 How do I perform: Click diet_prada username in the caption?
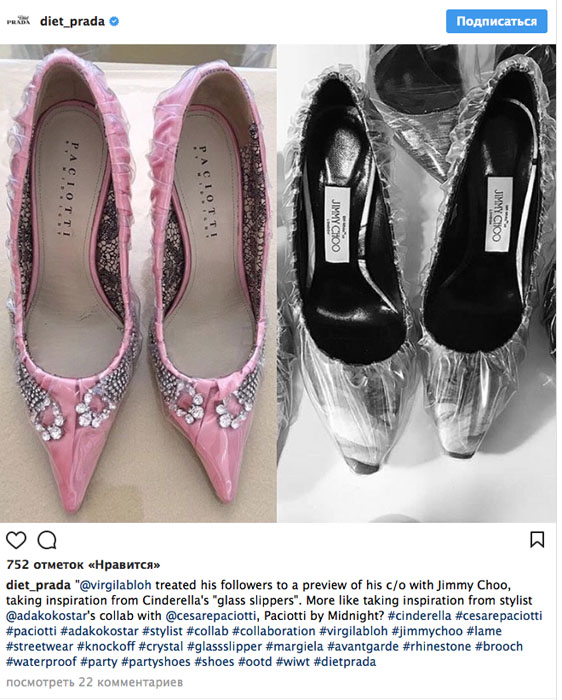click(38, 585)
